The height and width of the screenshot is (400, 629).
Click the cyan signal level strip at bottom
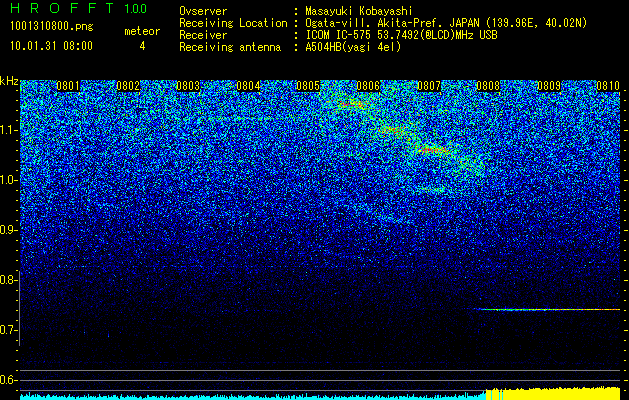pyautogui.click(x=253, y=397)
